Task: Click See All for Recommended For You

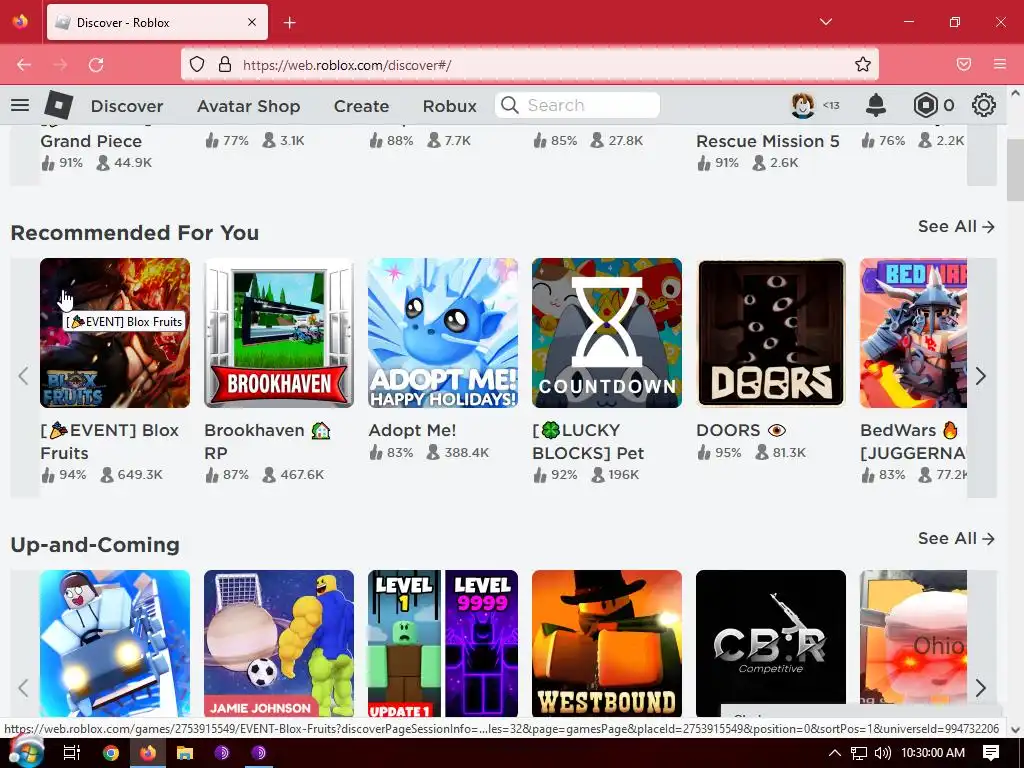Action: pos(956,227)
